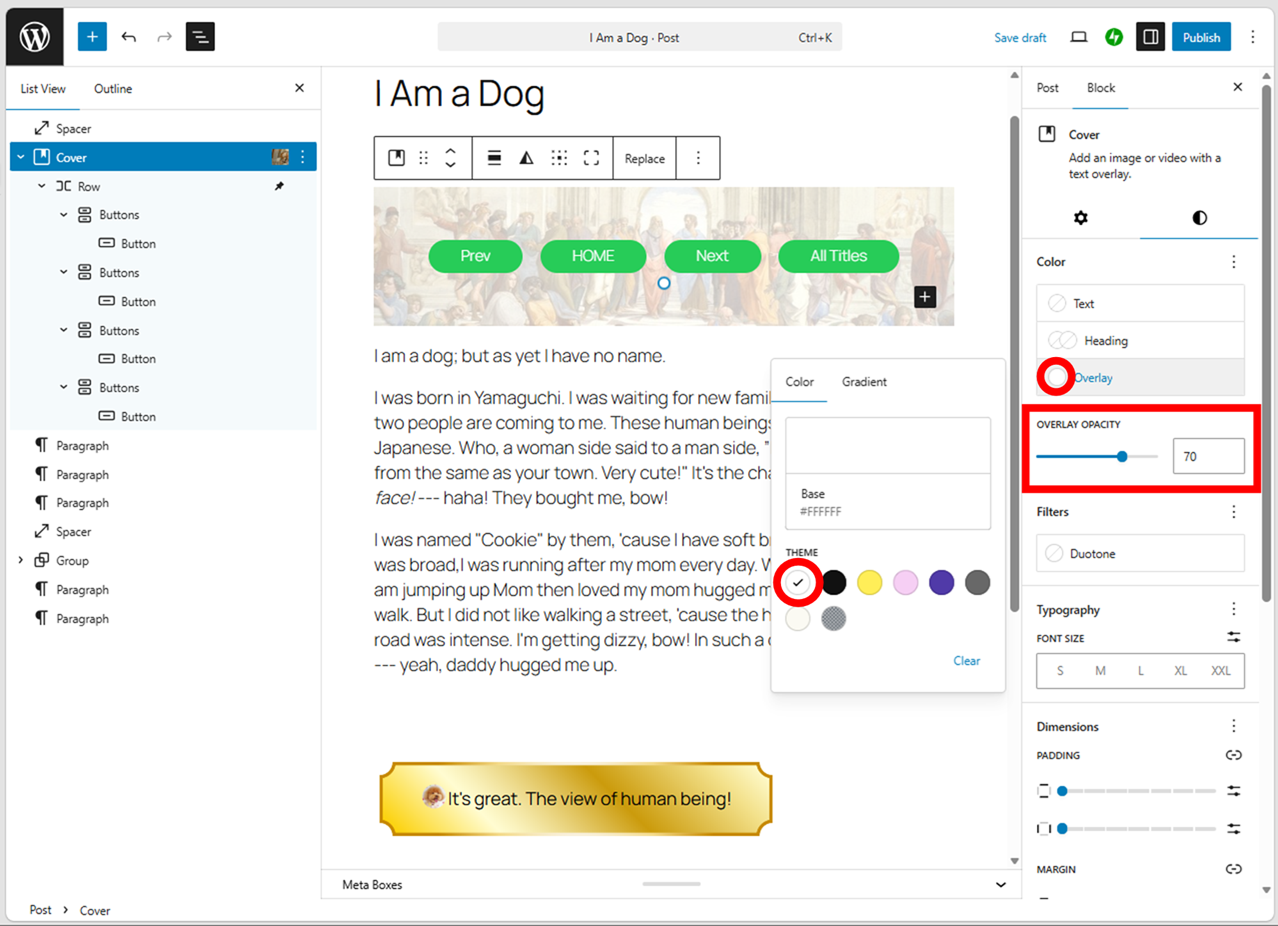Toggle full height in block toolbar
1278x926 pixels.
pyautogui.click(x=591, y=158)
